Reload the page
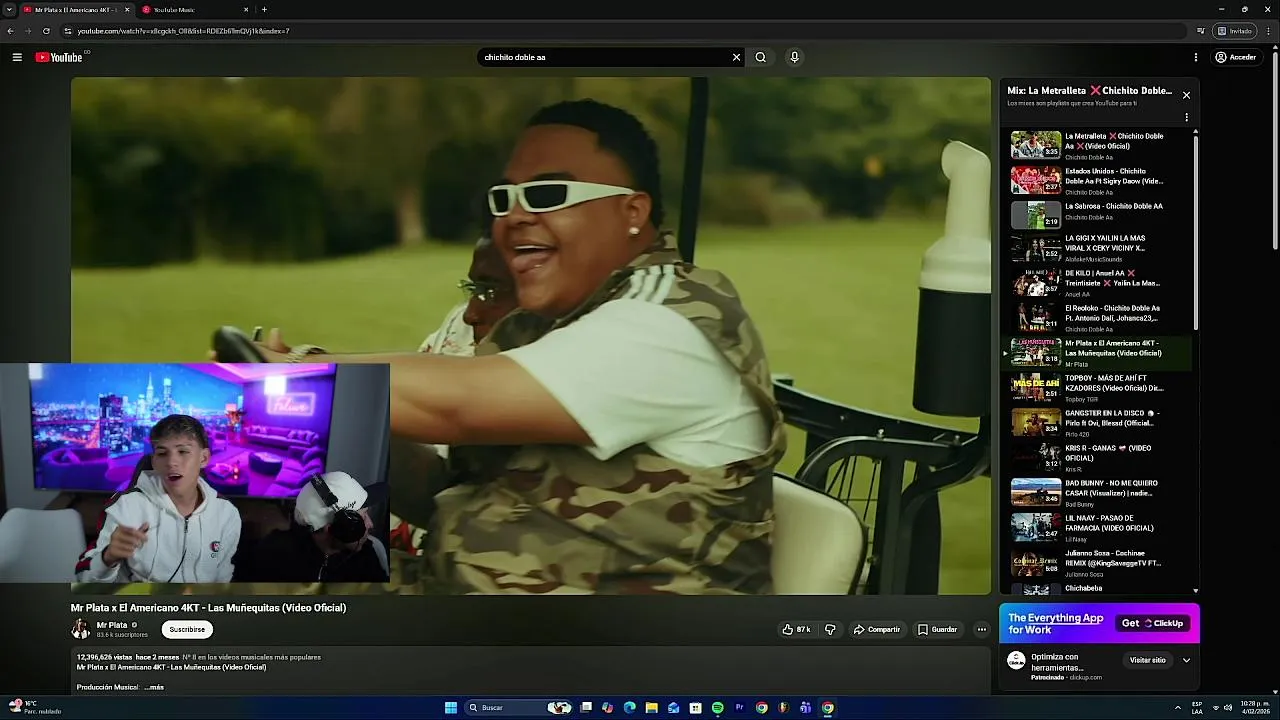 point(46,31)
